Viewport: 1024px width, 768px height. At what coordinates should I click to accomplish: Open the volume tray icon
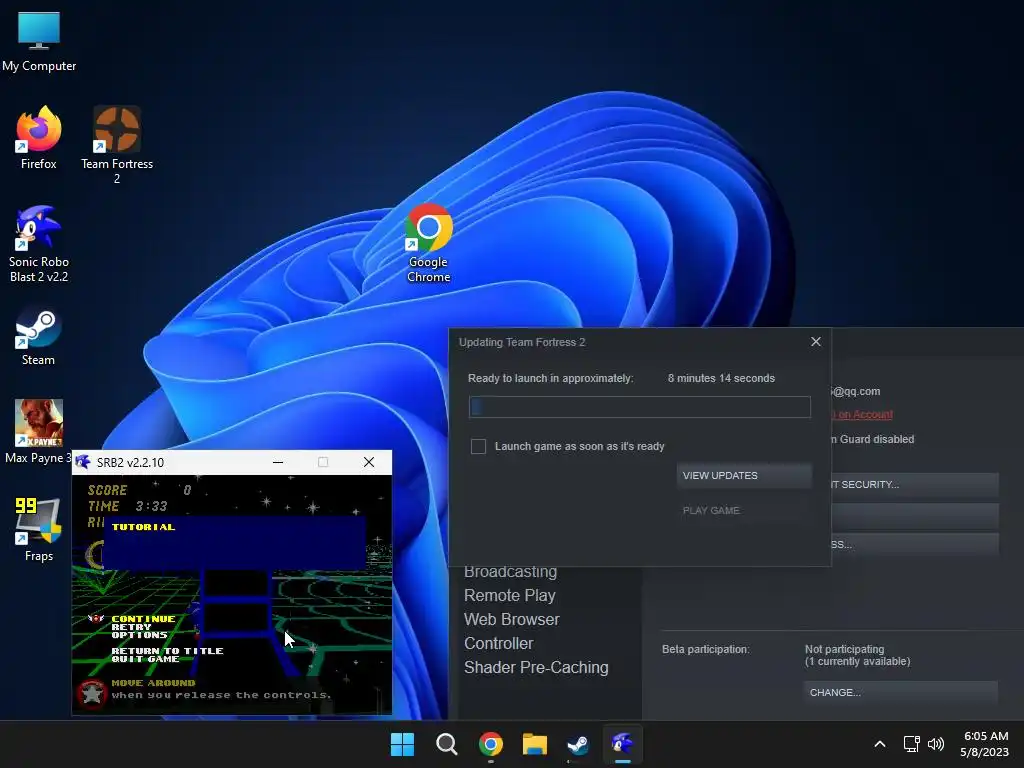[936, 744]
